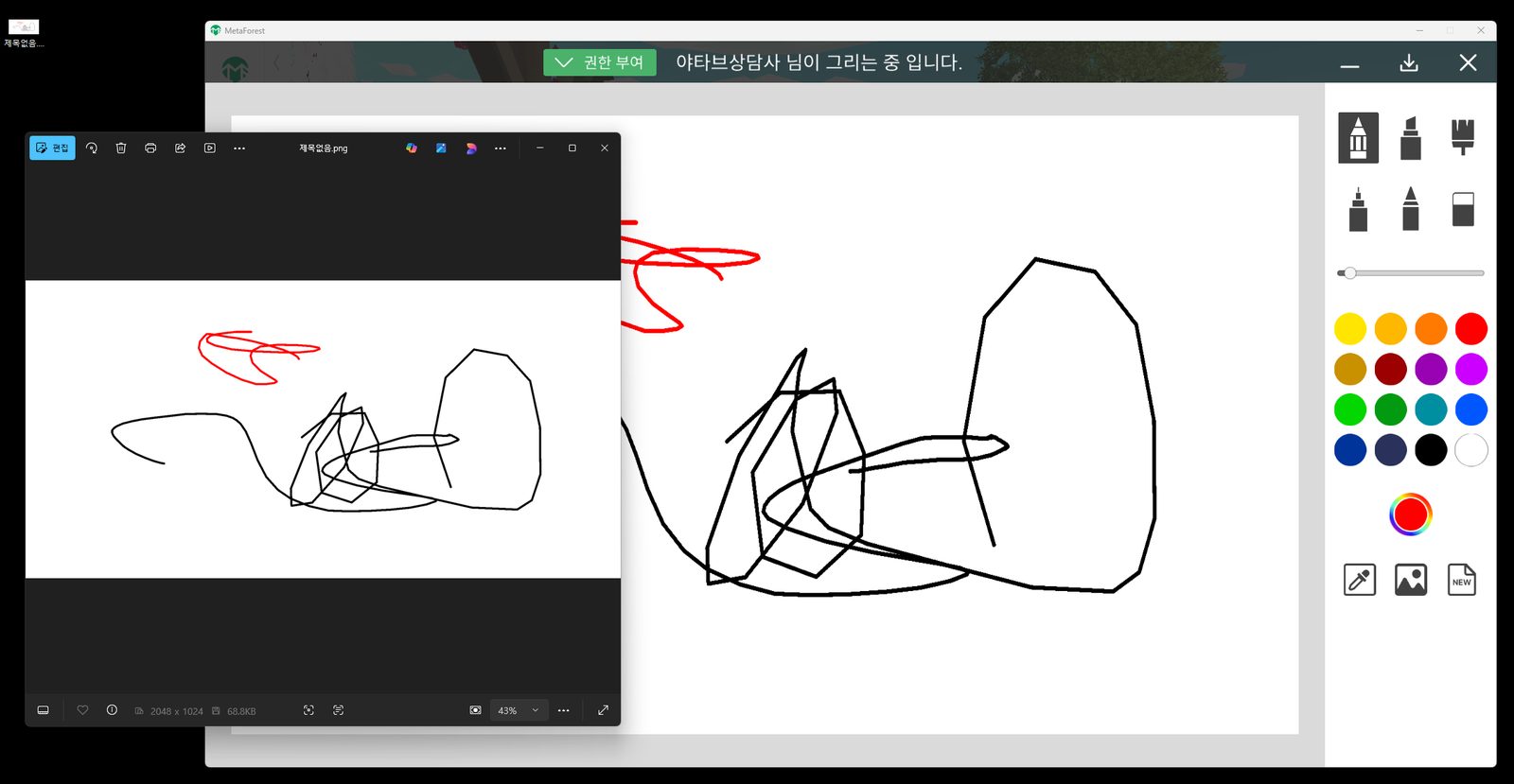Image resolution: width=1514 pixels, height=784 pixels.
Task: Rotate the image in Photos
Action: click(x=92, y=148)
